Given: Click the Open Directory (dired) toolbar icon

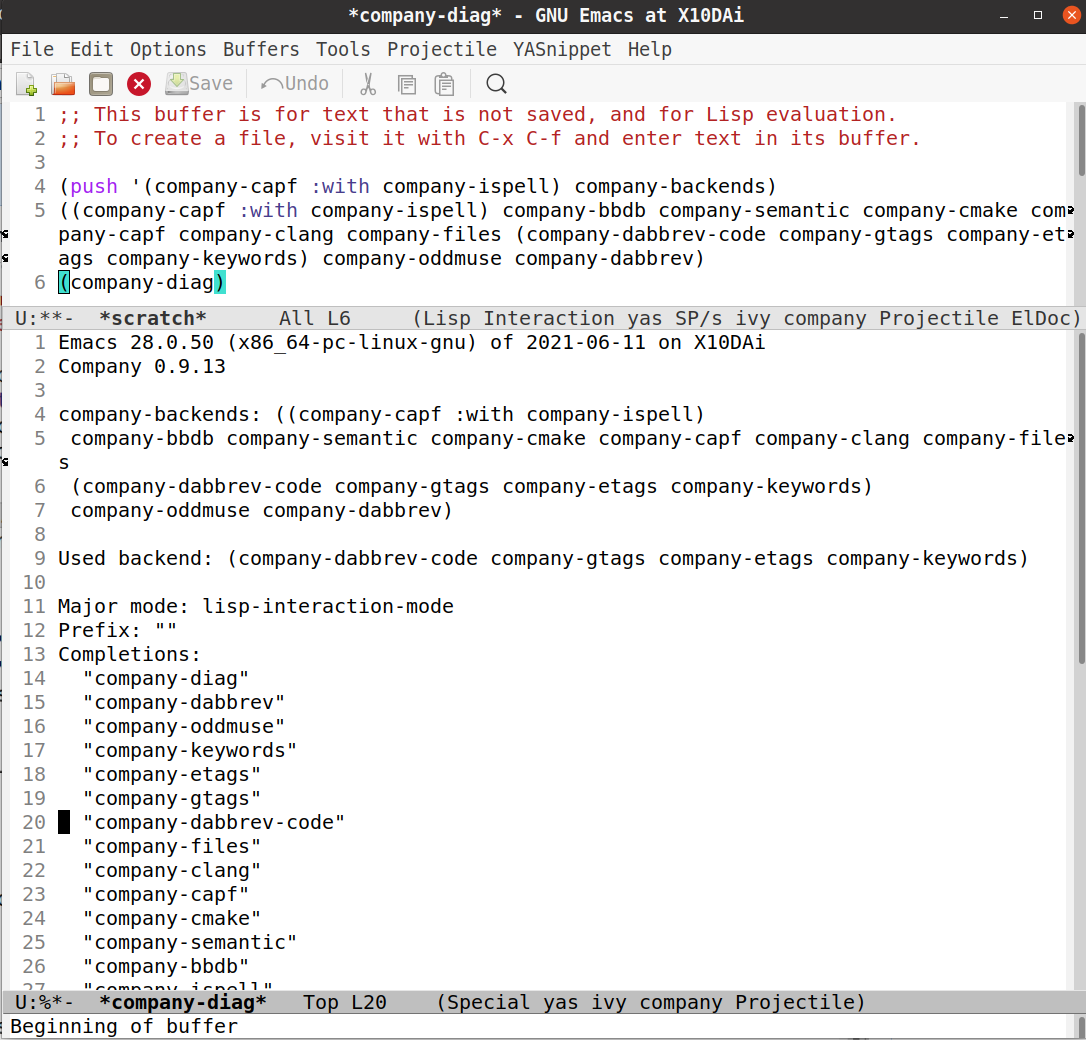Looking at the screenshot, I should [101, 84].
